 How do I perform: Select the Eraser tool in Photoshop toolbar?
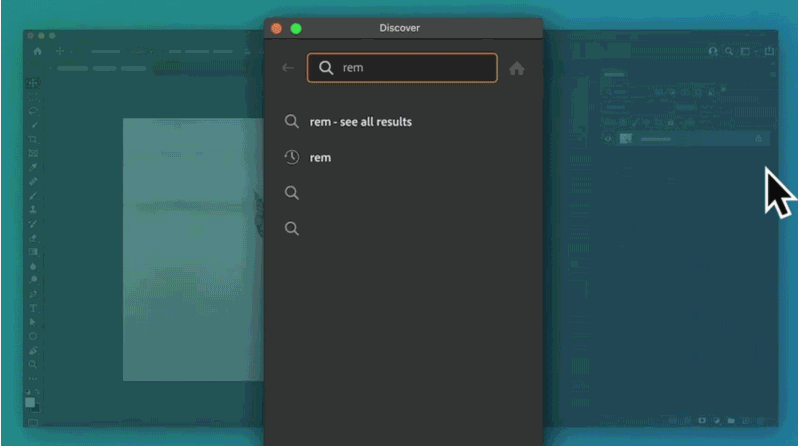click(x=33, y=238)
